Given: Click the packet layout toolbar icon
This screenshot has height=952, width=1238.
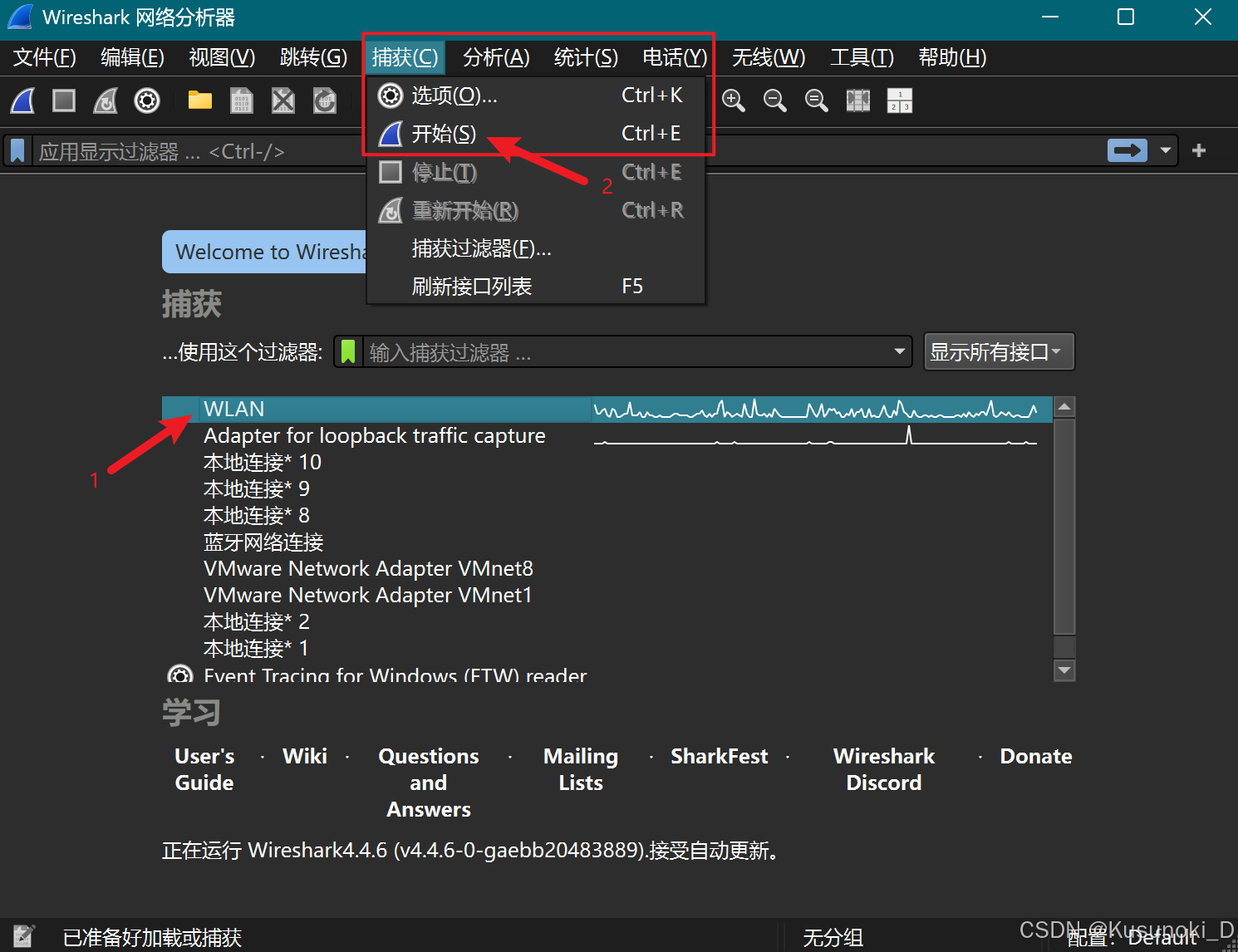Looking at the screenshot, I should point(900,101).
